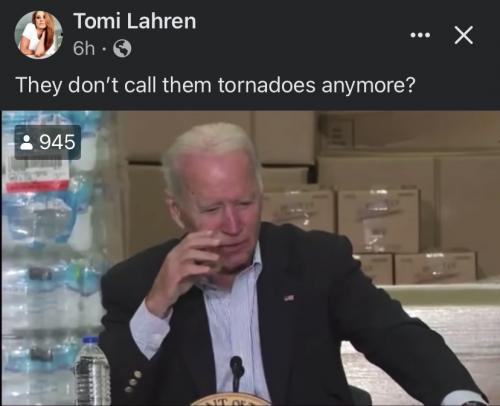Click the brass buttons on the jacket sleeve
The image size is (500, 406).
coord(132,382)
